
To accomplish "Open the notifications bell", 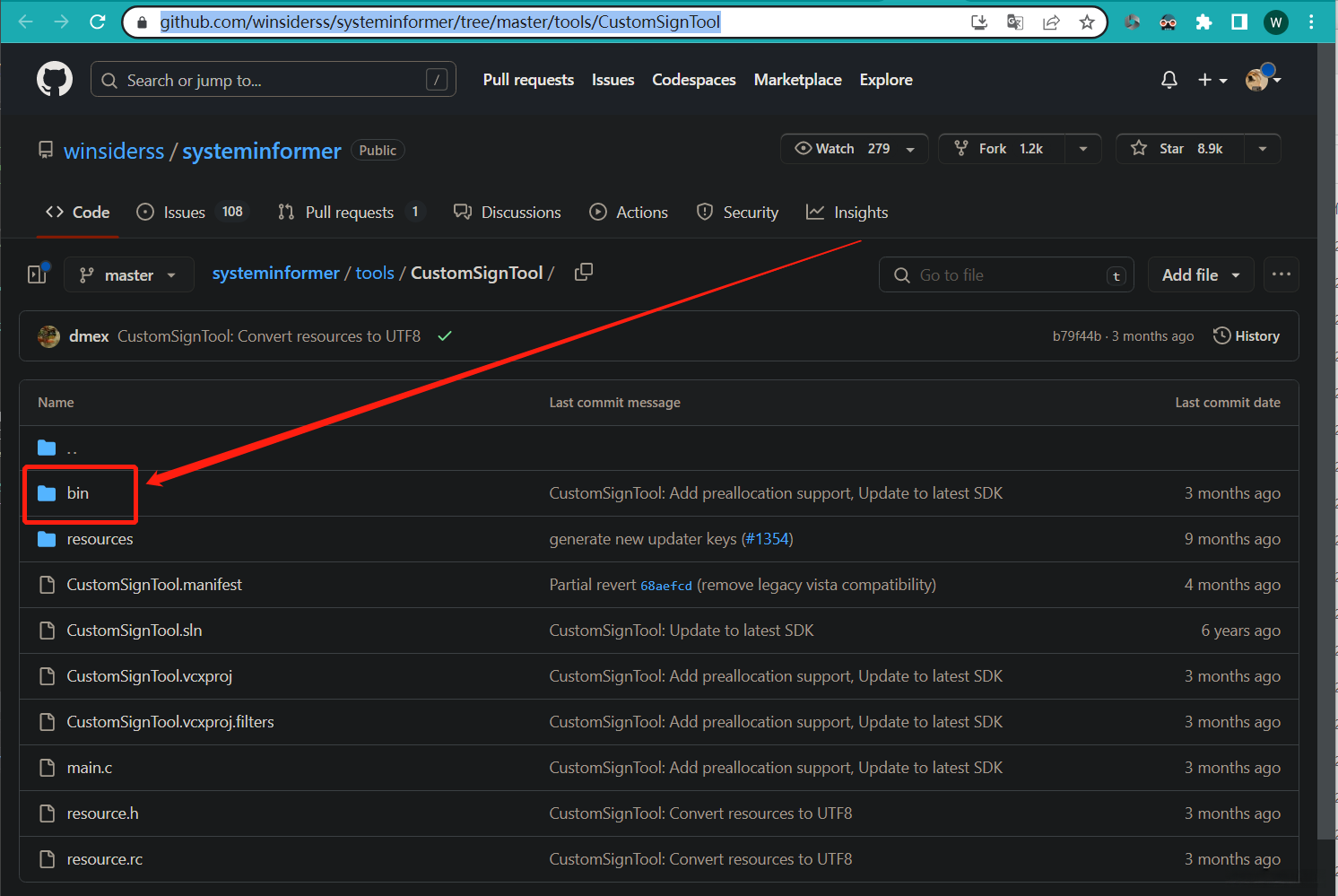I will (1169, 80).
